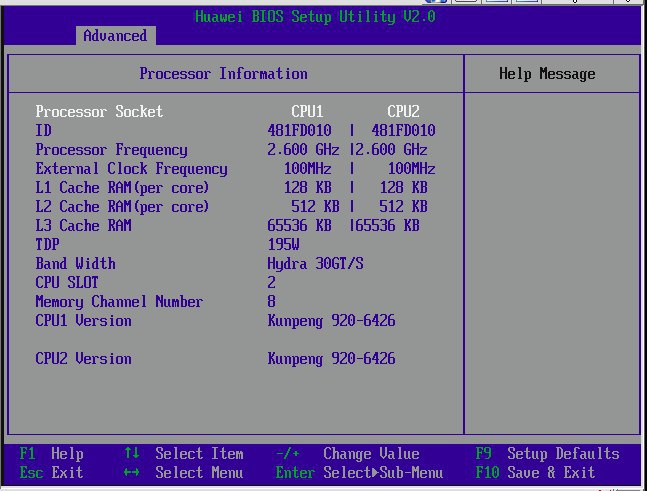647x491 pixels.
Task: Click the CPU2 512 KB L2 value
Action: (403, 206)
